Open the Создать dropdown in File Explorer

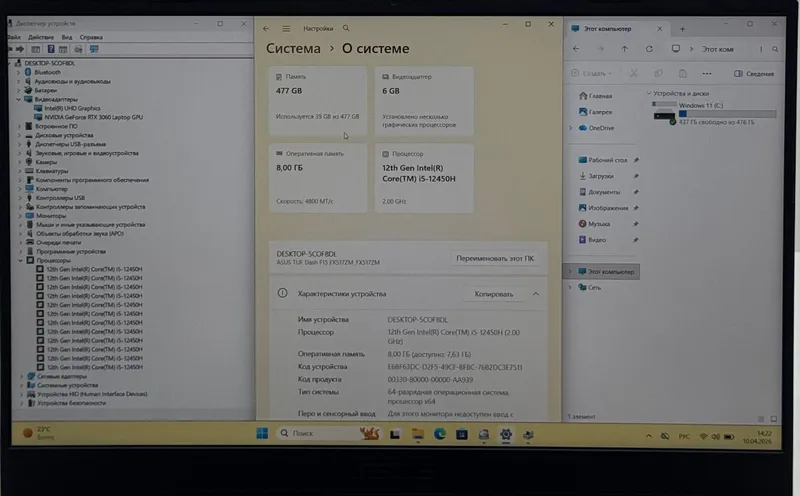point(591,73)
